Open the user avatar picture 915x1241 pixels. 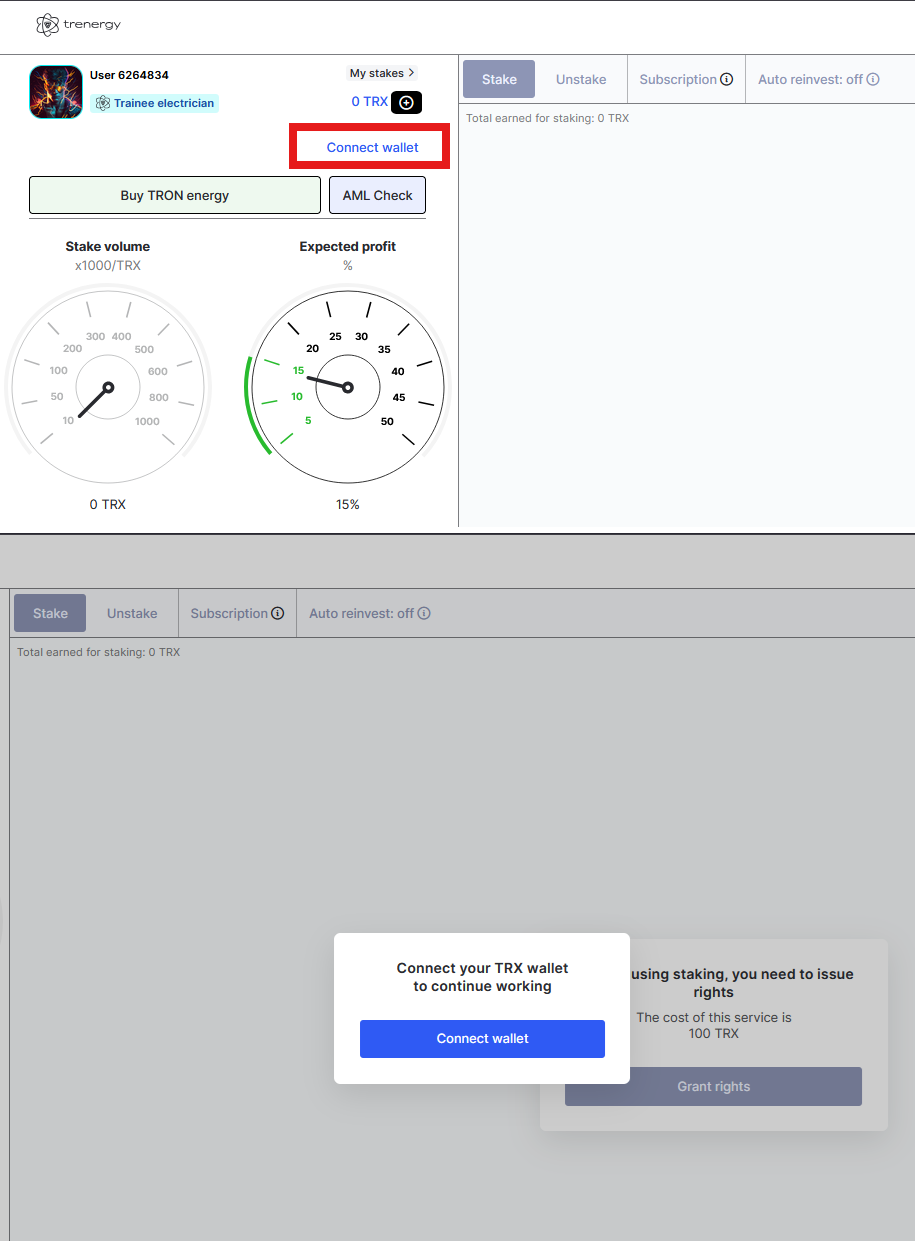point(56,92)
